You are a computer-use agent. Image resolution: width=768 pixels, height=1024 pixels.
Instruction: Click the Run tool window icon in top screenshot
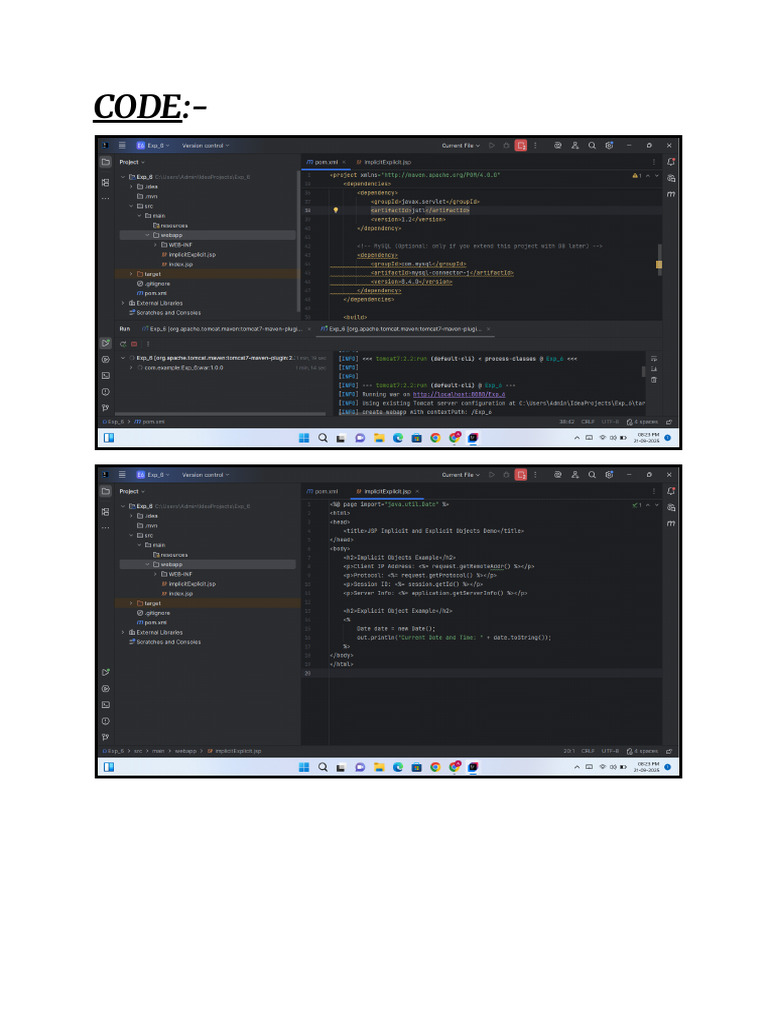106,343
